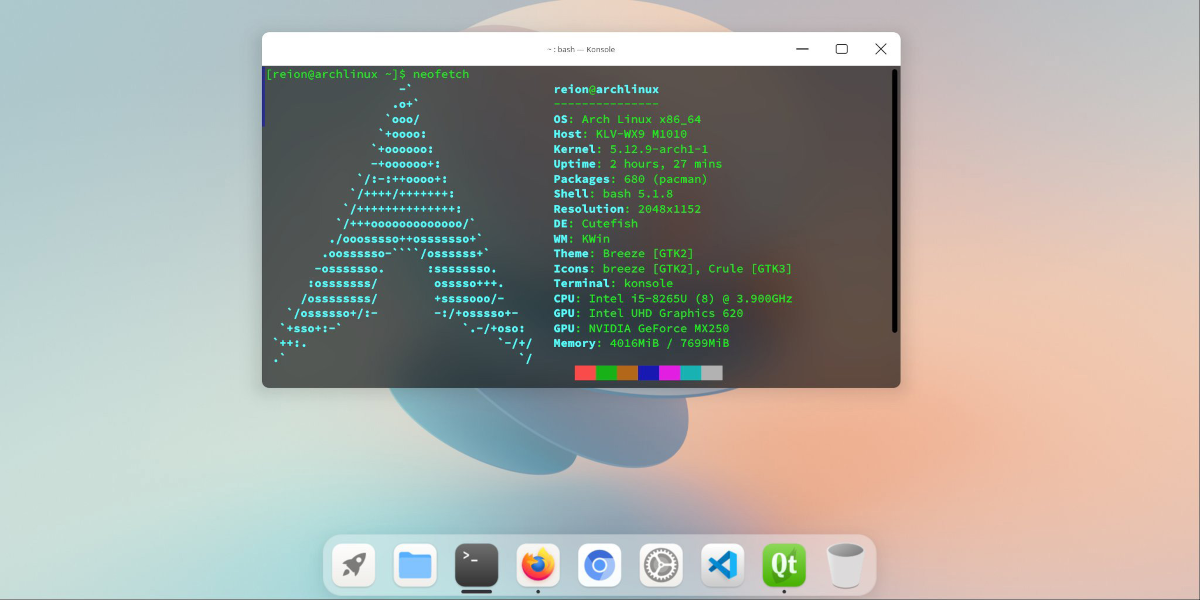This screenshot has height=600, width=1200.
Task: Click the 'reion@archlinux' header in neofetch output
Action: (x=606, y=89)
